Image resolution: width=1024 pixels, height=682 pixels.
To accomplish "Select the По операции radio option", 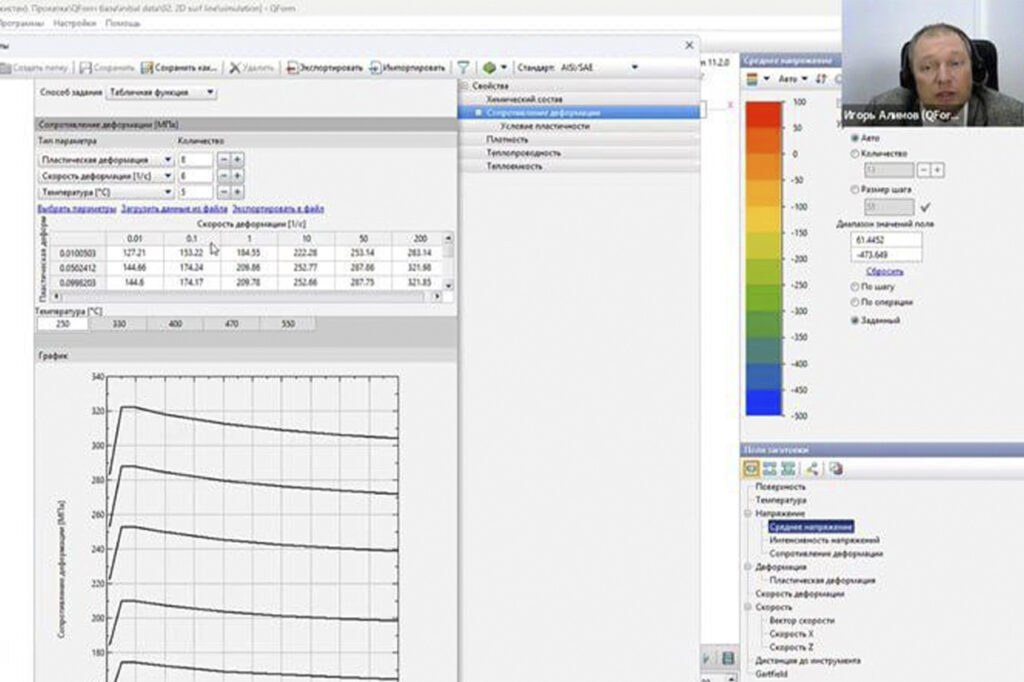I will [853, 302].
